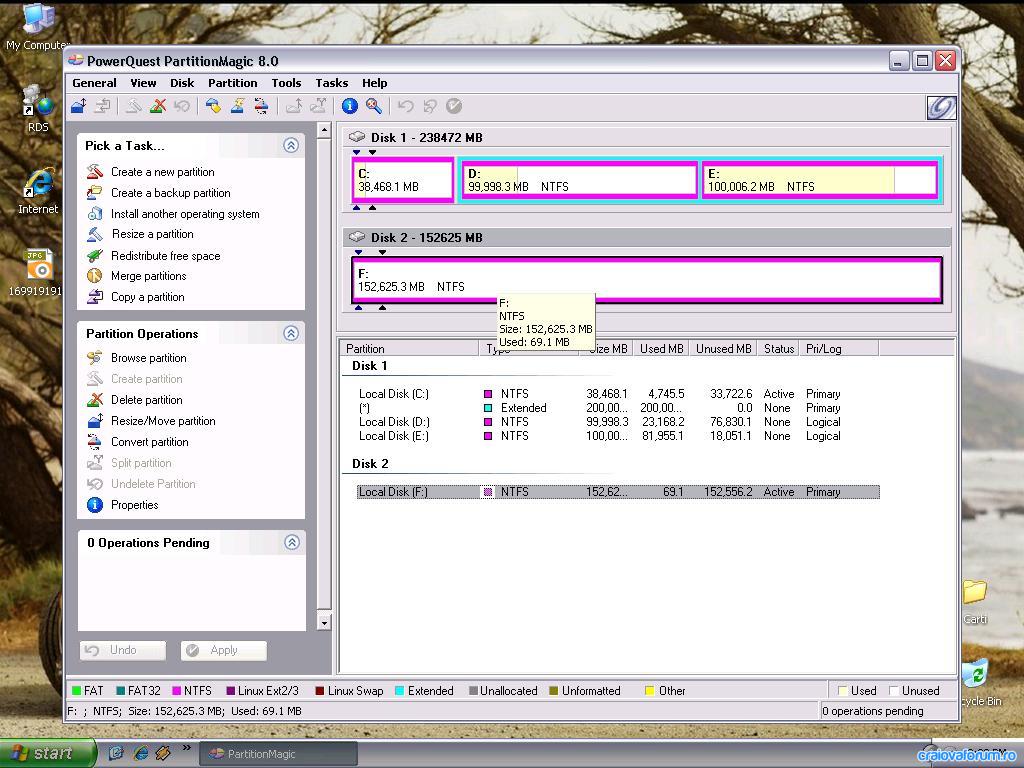This screenshot has height=768, width=1024.
Task: Click the 'Merge partitions' task icon
Action: click(95, 276)
